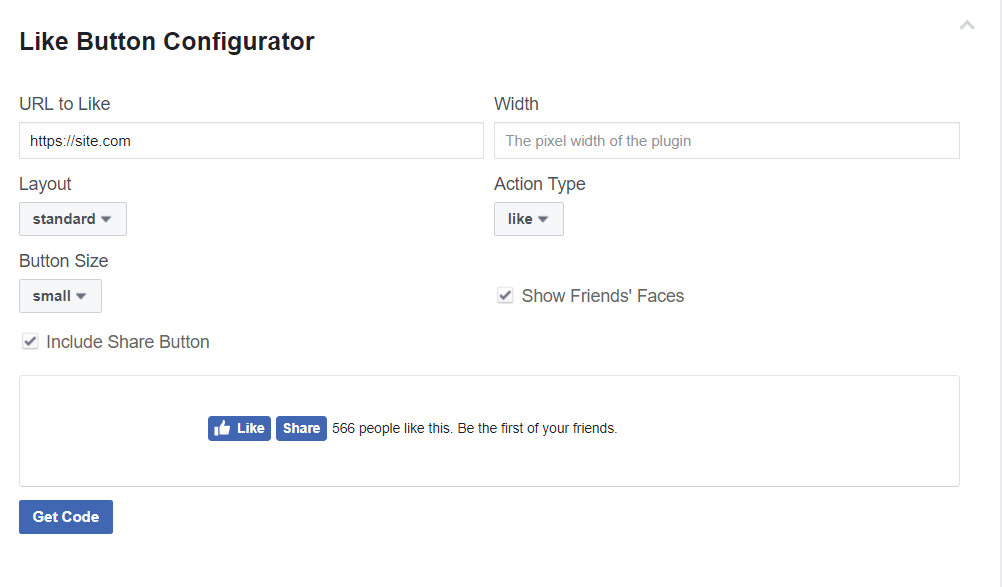Viewport: 1002px width, 587px height.
Task: Uncheck the Include Share Button checkbox
Action: coord(29,341)
